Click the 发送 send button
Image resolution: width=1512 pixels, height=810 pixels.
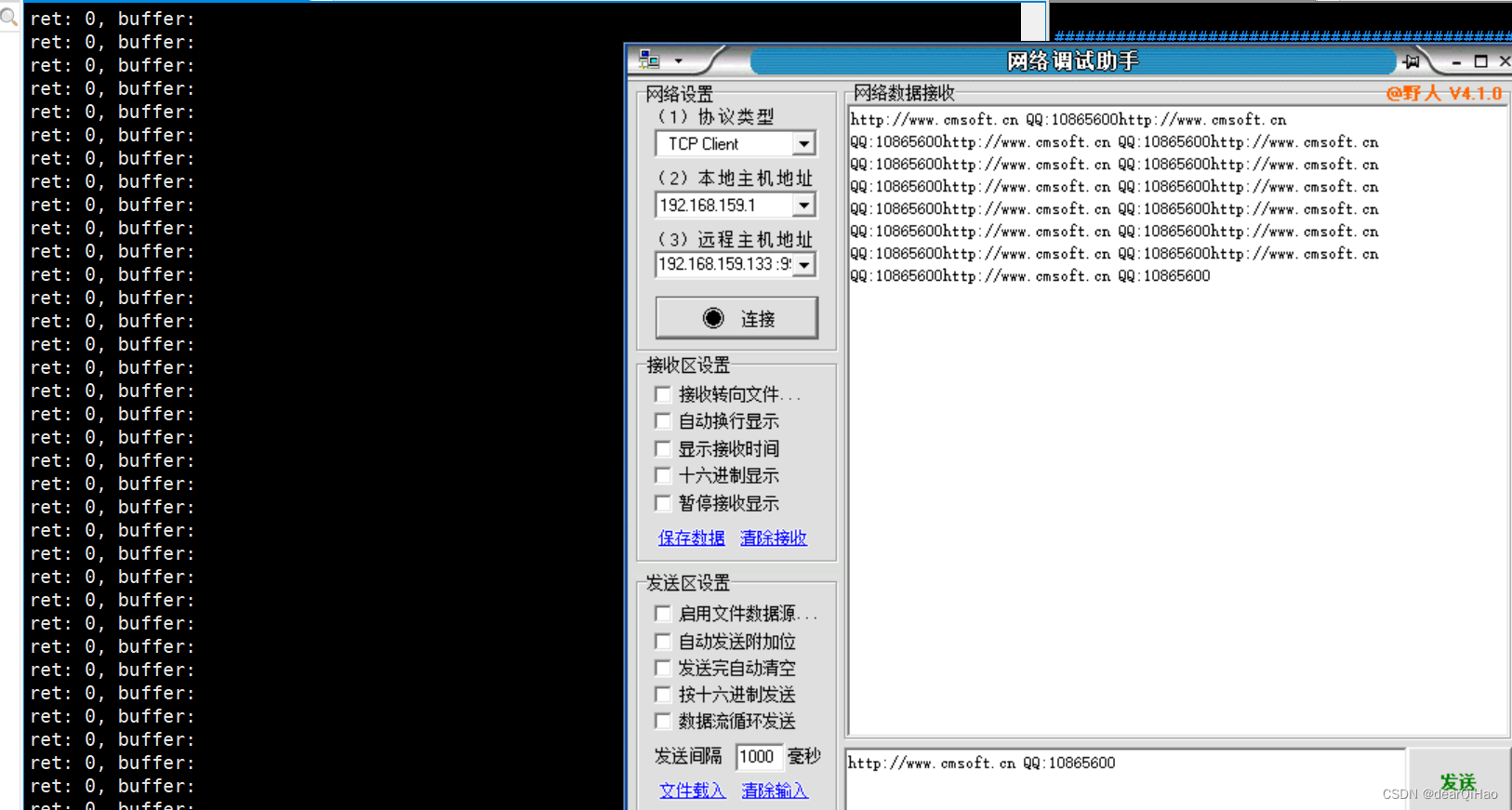(x=1458, y=779)
